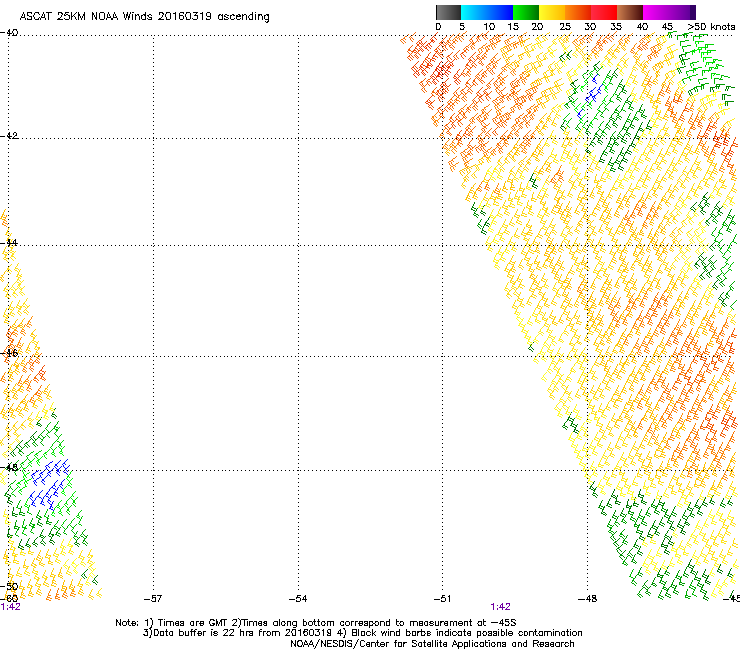The height and width of the screenshot is (650, 740).
Task: Click the purple 1:42 time near -51
Action: (500, 607)
